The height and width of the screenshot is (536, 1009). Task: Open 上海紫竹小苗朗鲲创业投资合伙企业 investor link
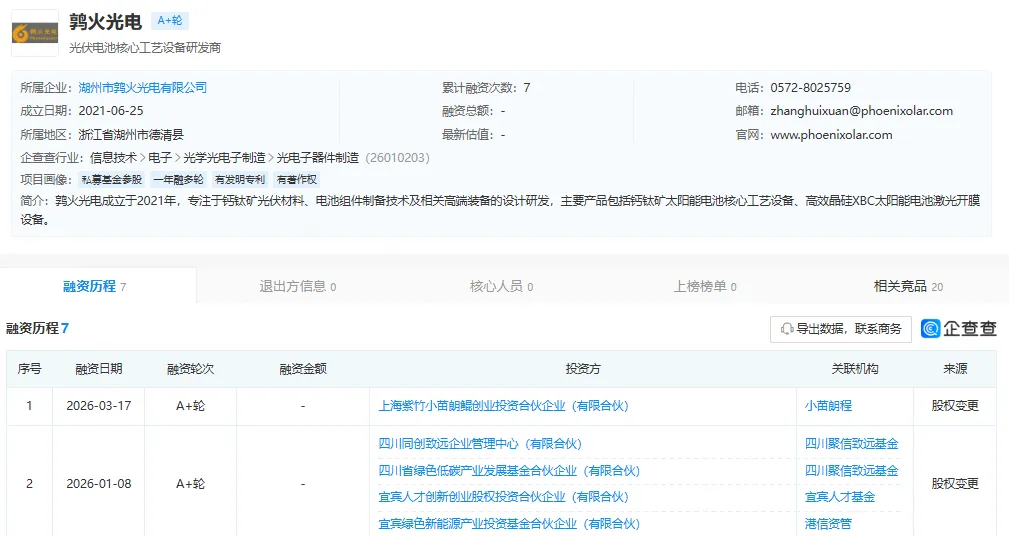(503, 406)
